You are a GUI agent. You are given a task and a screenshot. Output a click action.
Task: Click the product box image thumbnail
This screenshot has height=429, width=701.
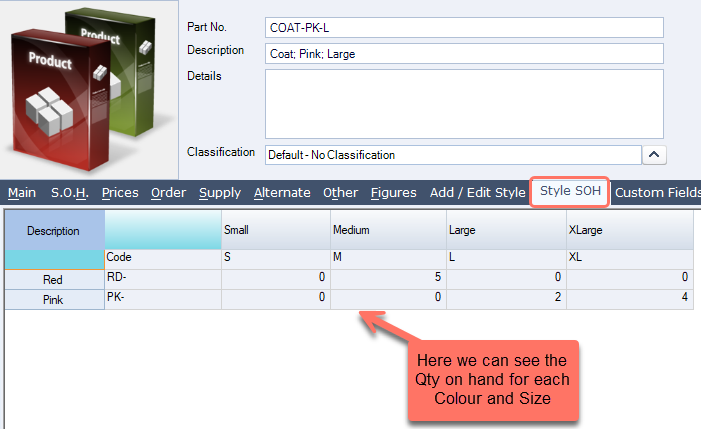pyautogui.click(x=89, y=89)
